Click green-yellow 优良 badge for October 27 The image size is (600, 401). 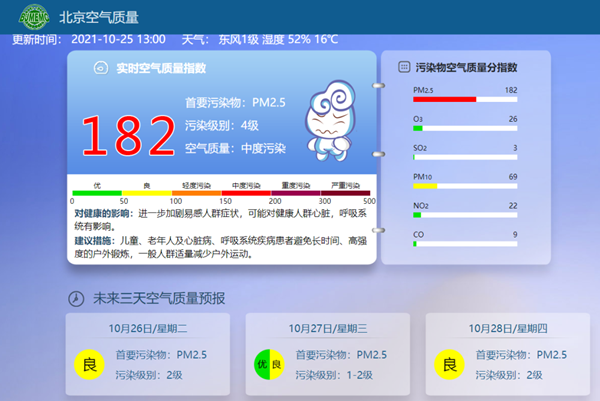coord(268,364)
